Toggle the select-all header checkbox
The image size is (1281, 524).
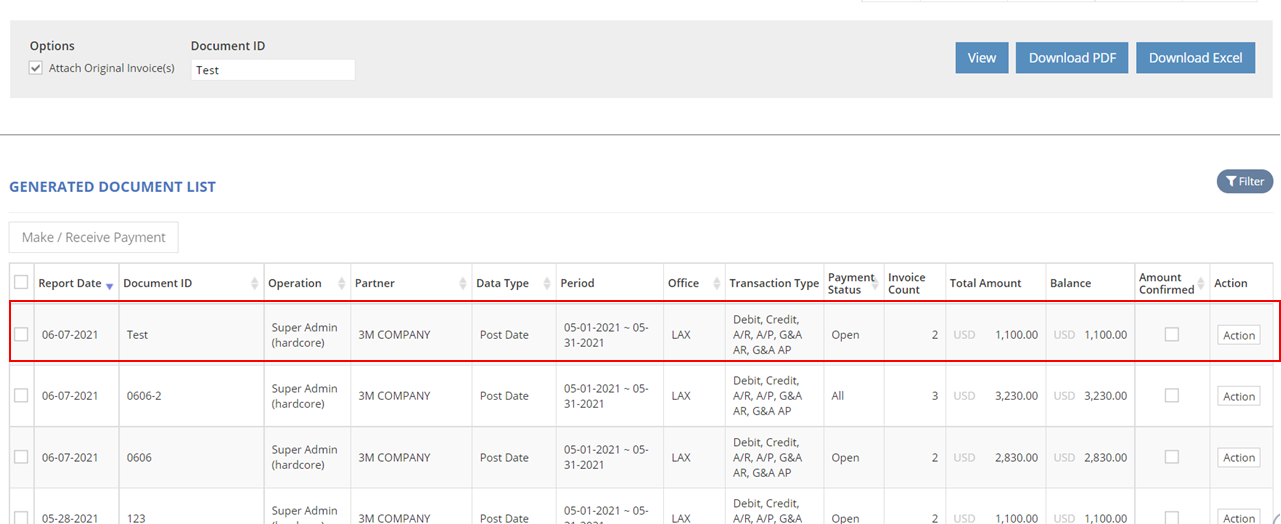point(21,283)
